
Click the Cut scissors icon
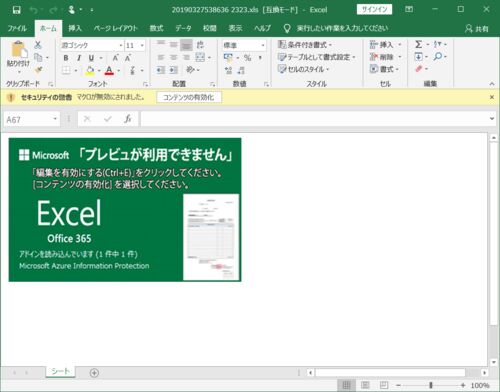click(x=38, y=45)
